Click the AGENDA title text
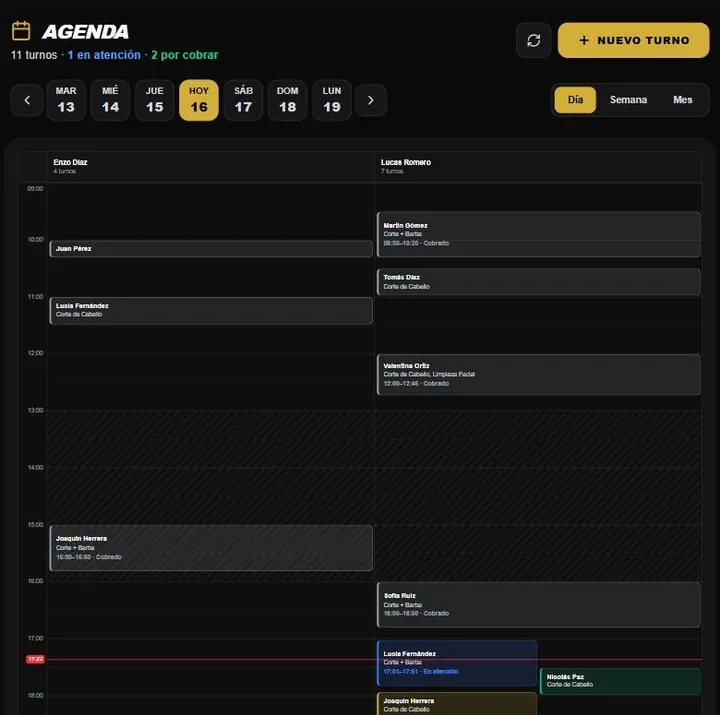Image resolution: width=720 pixels, height=715 pixels. coord(85,32)
